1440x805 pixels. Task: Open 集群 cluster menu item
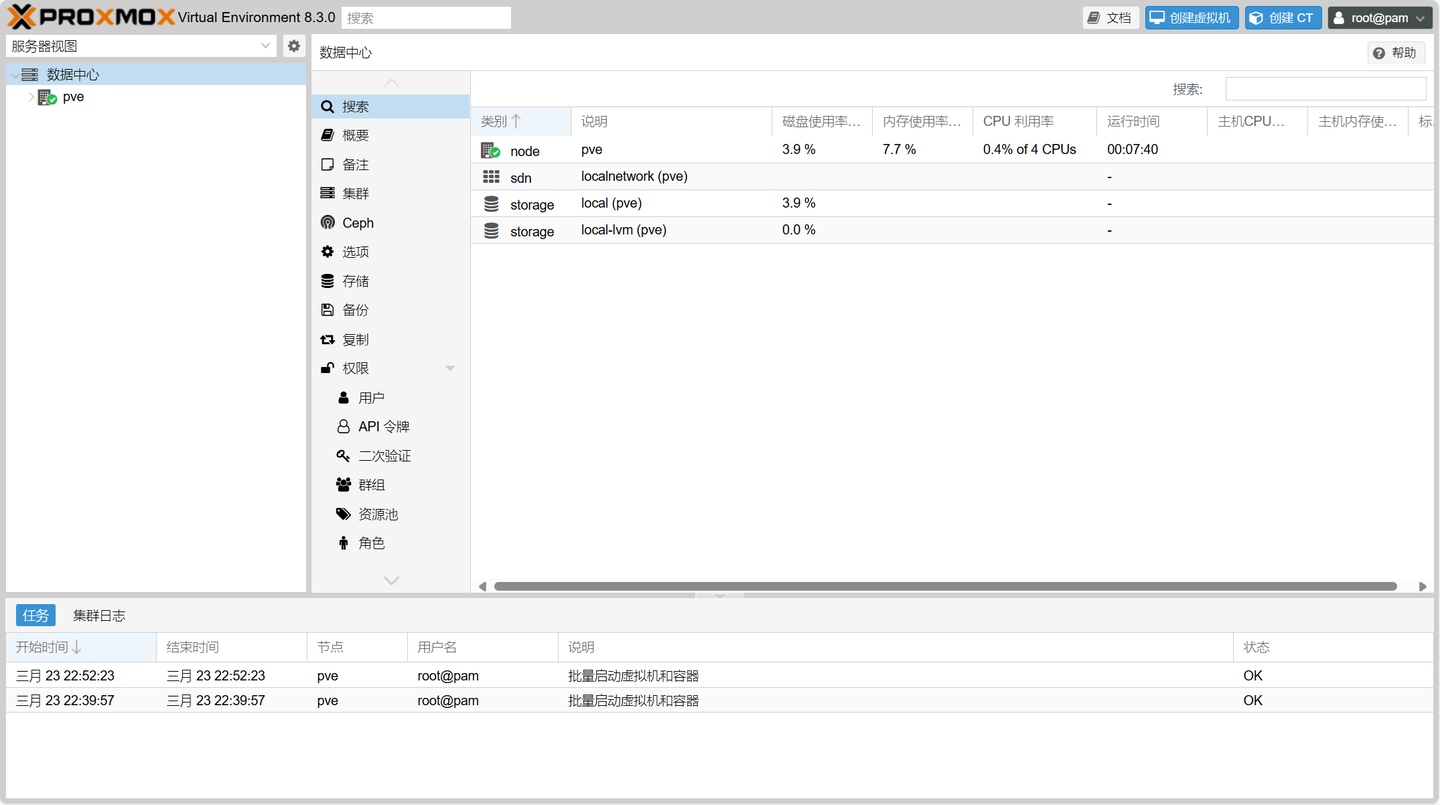(x=390, y=193)
